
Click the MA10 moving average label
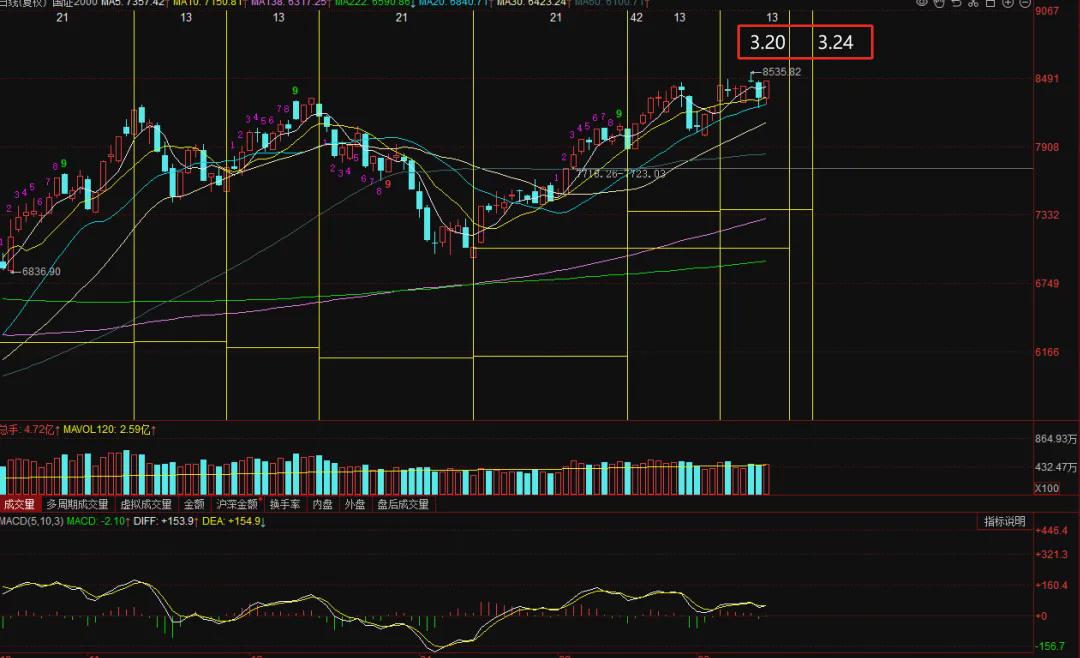(207, 3)
